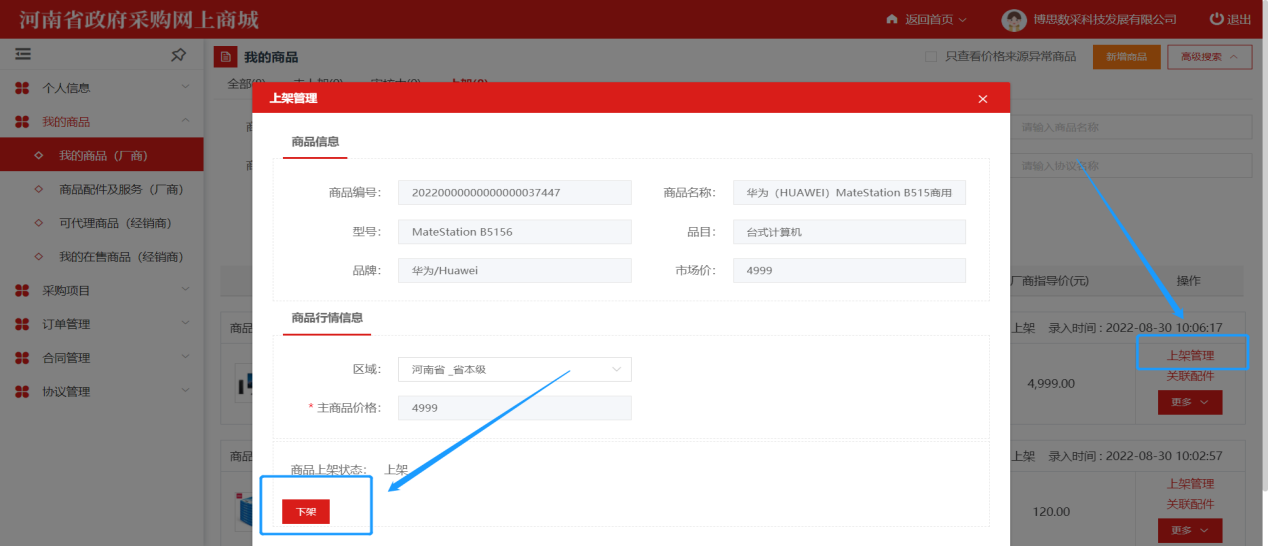Click the 操作 column header
This screenshot has height=546, width=1268.
1188,281
